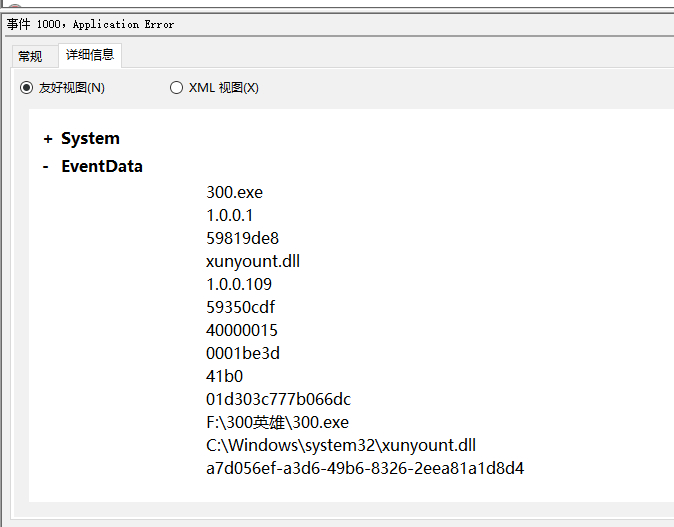Click the 40000015 exception code

point(242,330)
